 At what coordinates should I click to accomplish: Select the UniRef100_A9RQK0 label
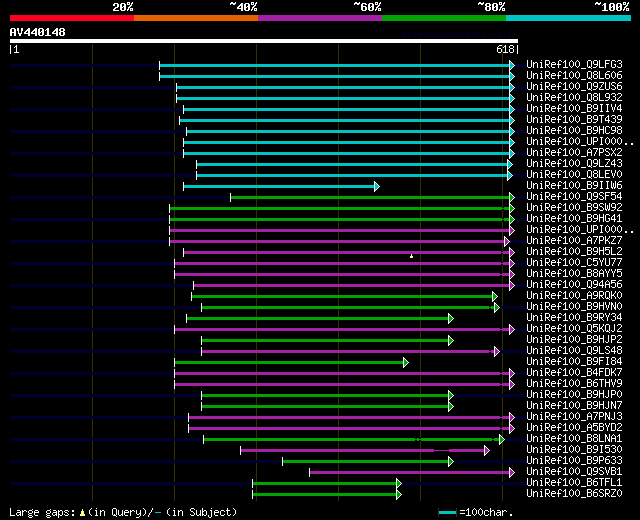point(574,296)
